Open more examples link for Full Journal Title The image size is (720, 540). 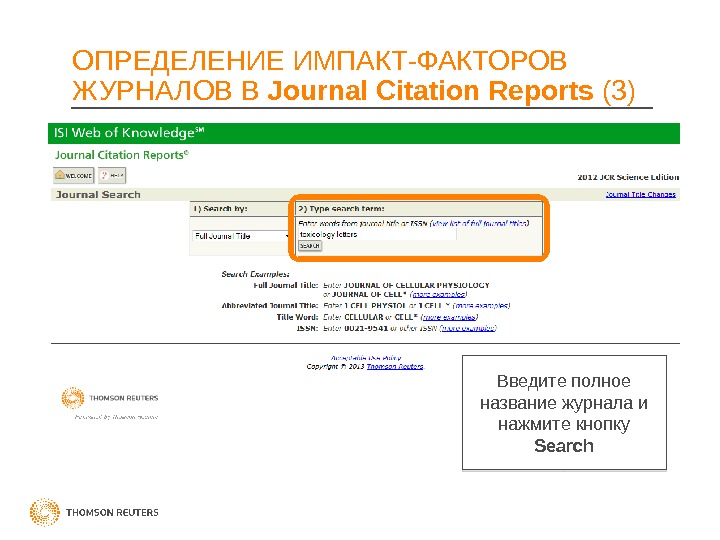point(439,294)
